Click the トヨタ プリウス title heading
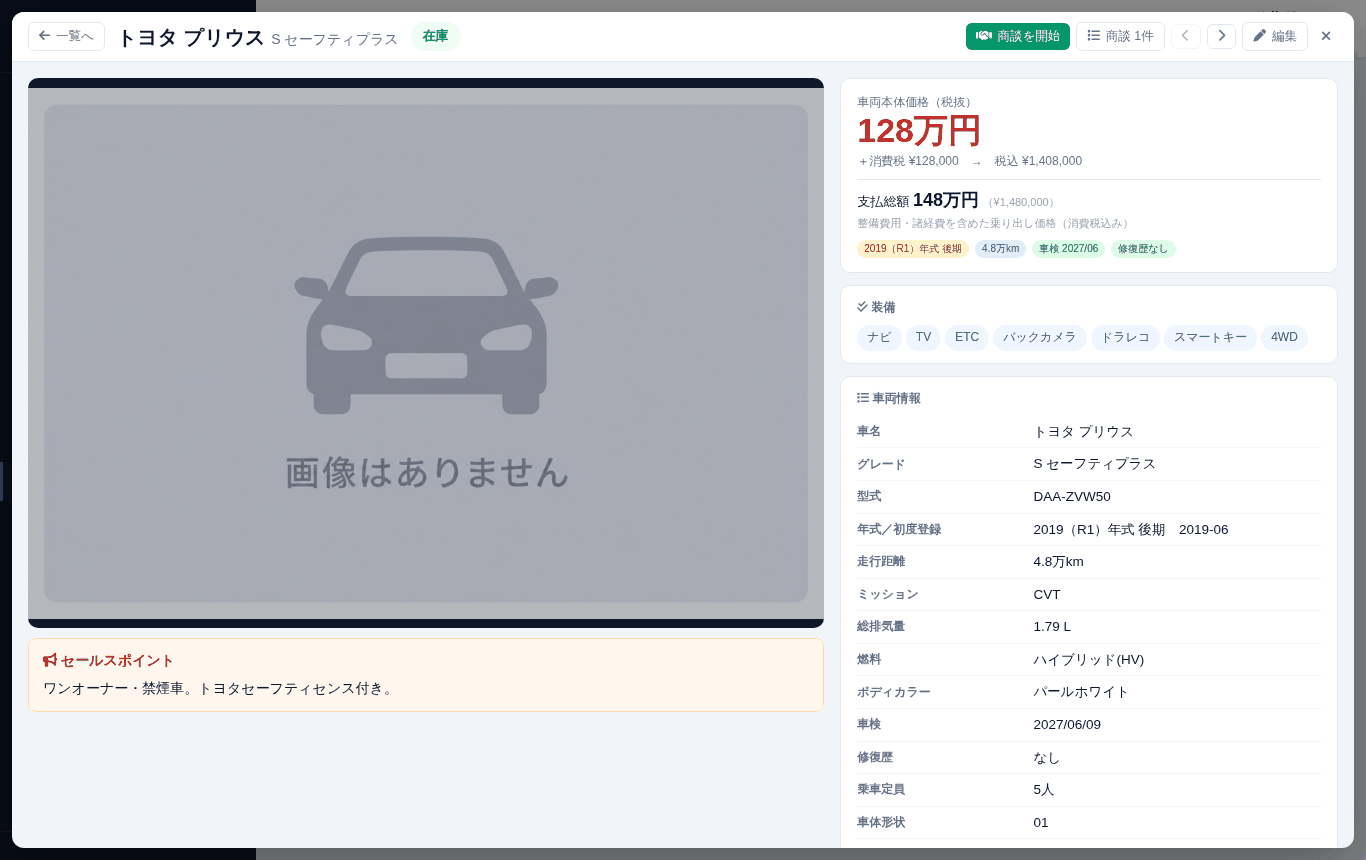The image size is (1366, 860). (190, 37)
